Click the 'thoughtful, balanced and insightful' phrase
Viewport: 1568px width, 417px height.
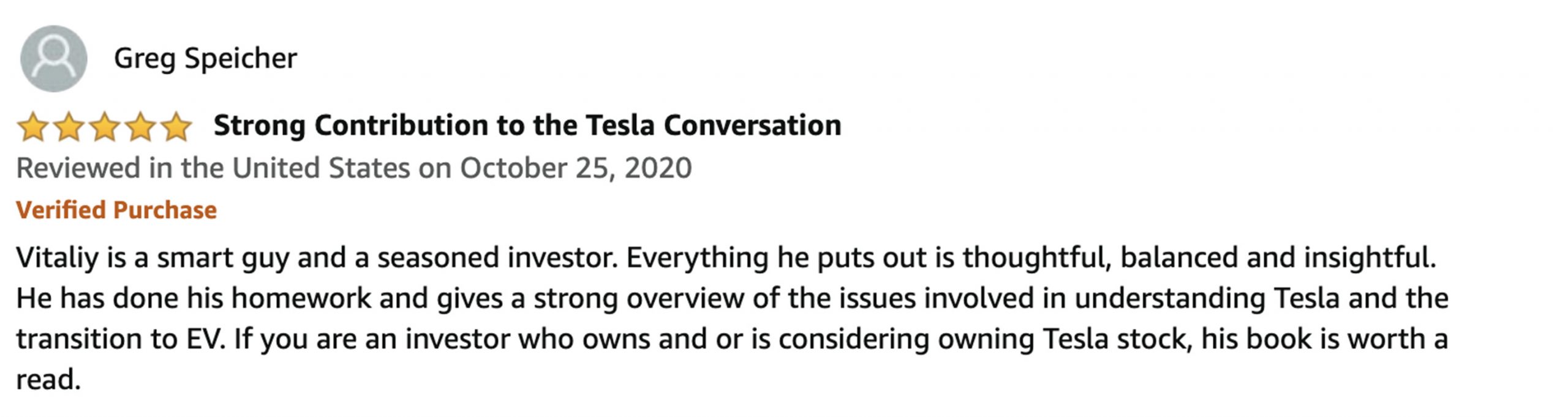pyautogui.click(x=1199, y=258)
